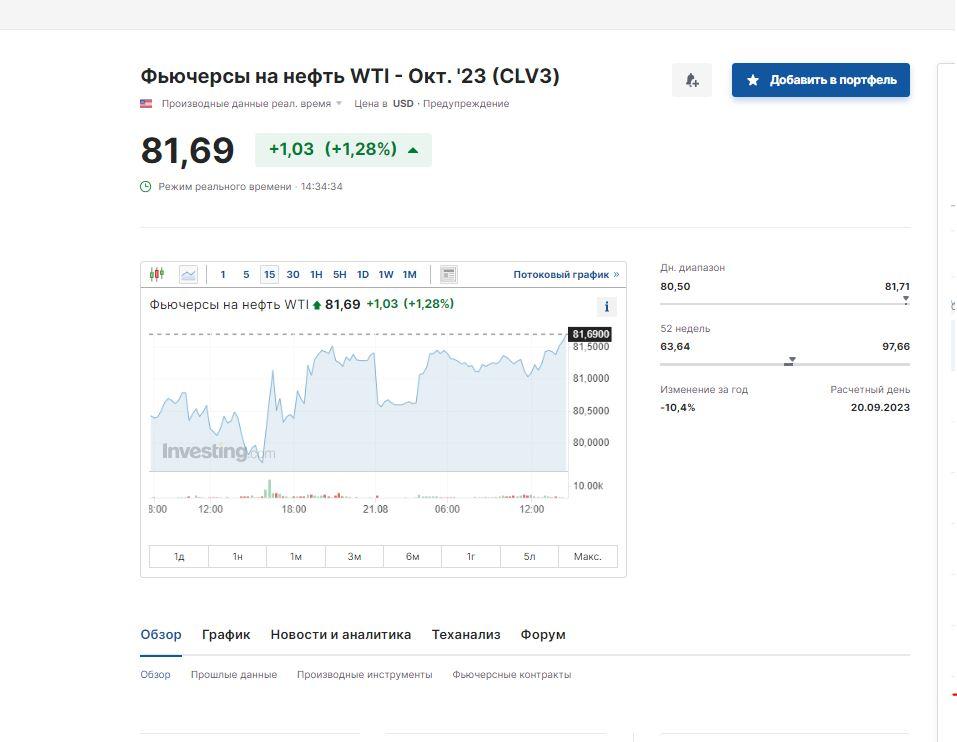Open the 'Теханализ' tab
Viewport: 957px width, 742px height.
tap(466, 635)
